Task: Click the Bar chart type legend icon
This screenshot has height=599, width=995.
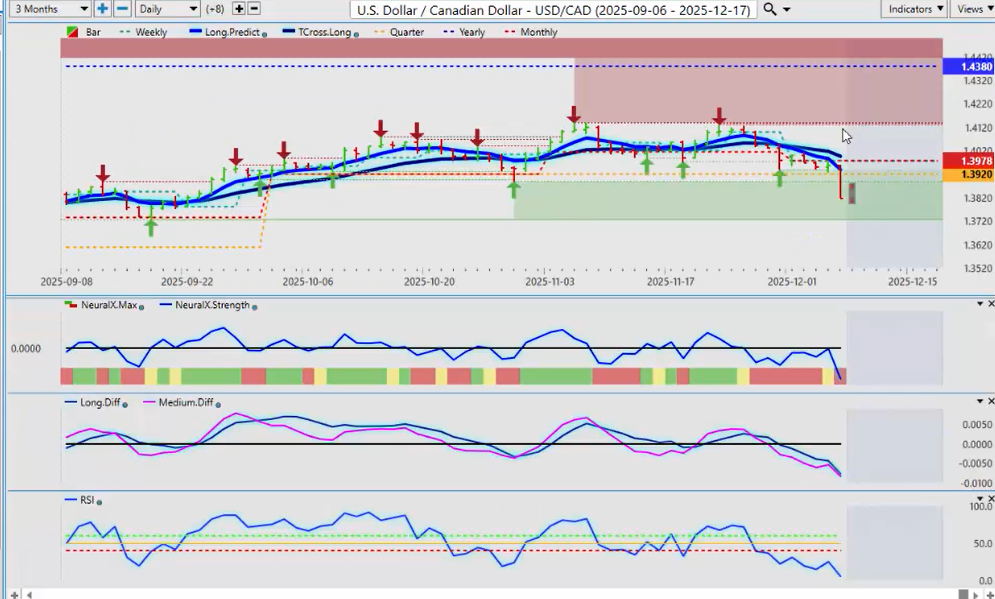Action: click(72, 32)
